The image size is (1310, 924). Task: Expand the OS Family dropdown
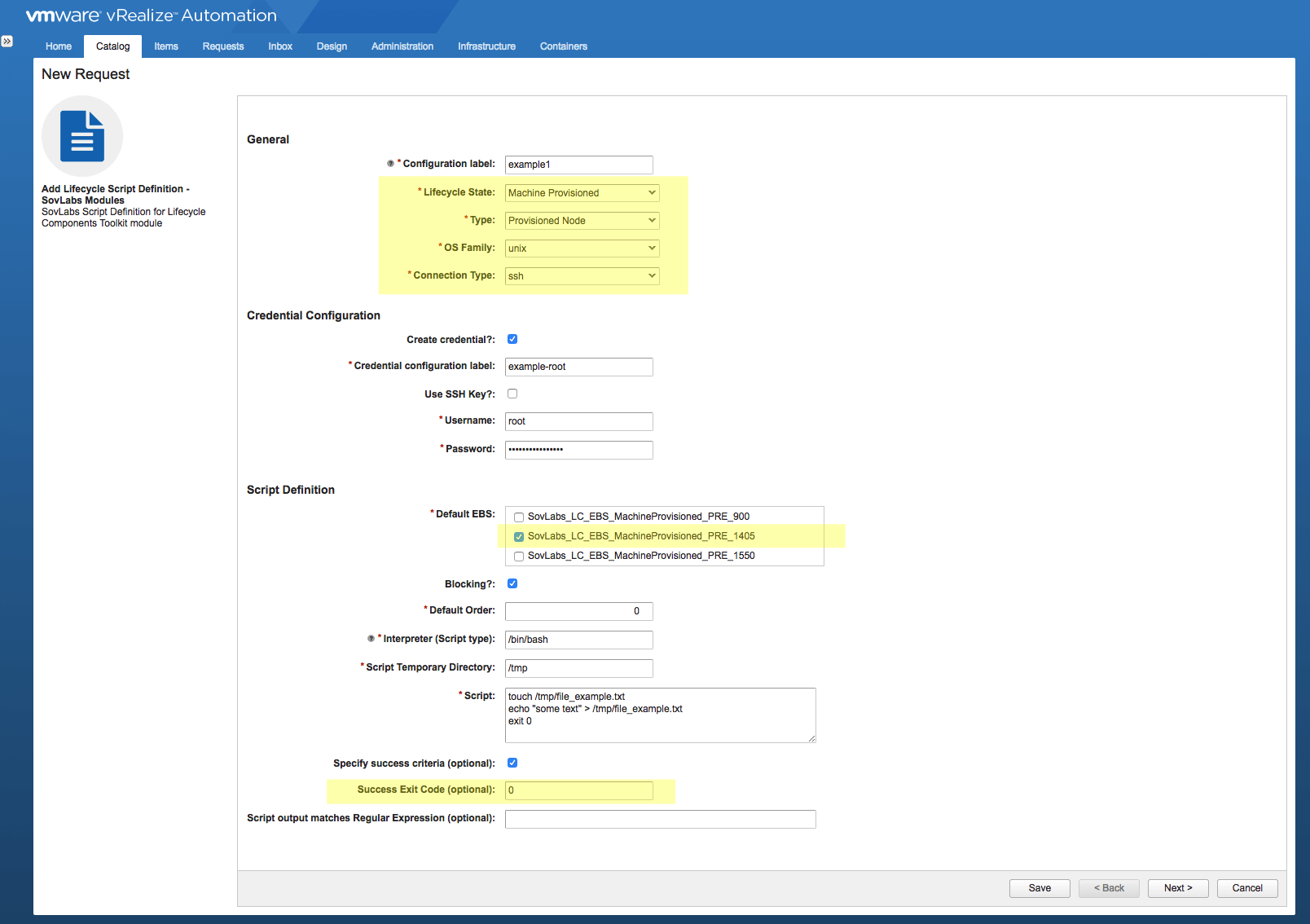tap(582, 249)
